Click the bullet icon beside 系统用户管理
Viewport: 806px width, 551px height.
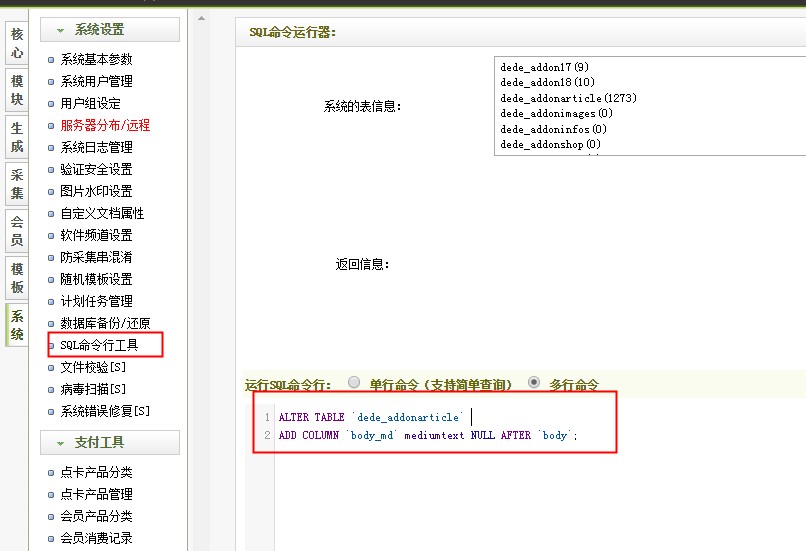pos(51,82)
